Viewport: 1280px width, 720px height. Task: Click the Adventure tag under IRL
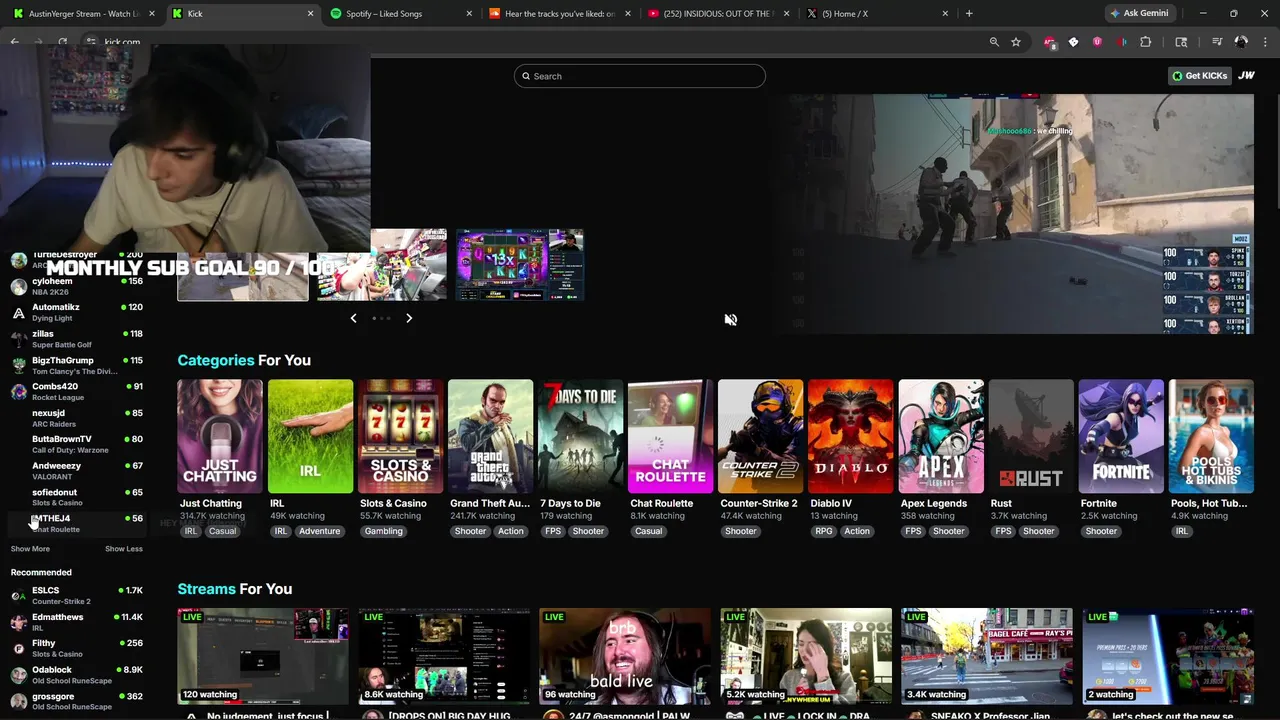tap(320, 531)
